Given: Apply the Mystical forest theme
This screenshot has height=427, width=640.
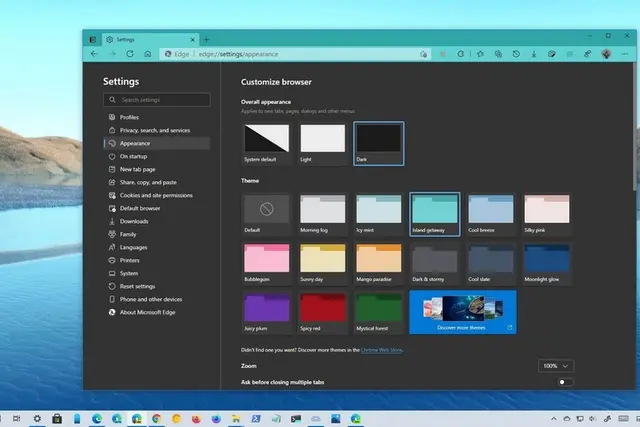Looking at the screenshot, I should click(x=379, y=312).
